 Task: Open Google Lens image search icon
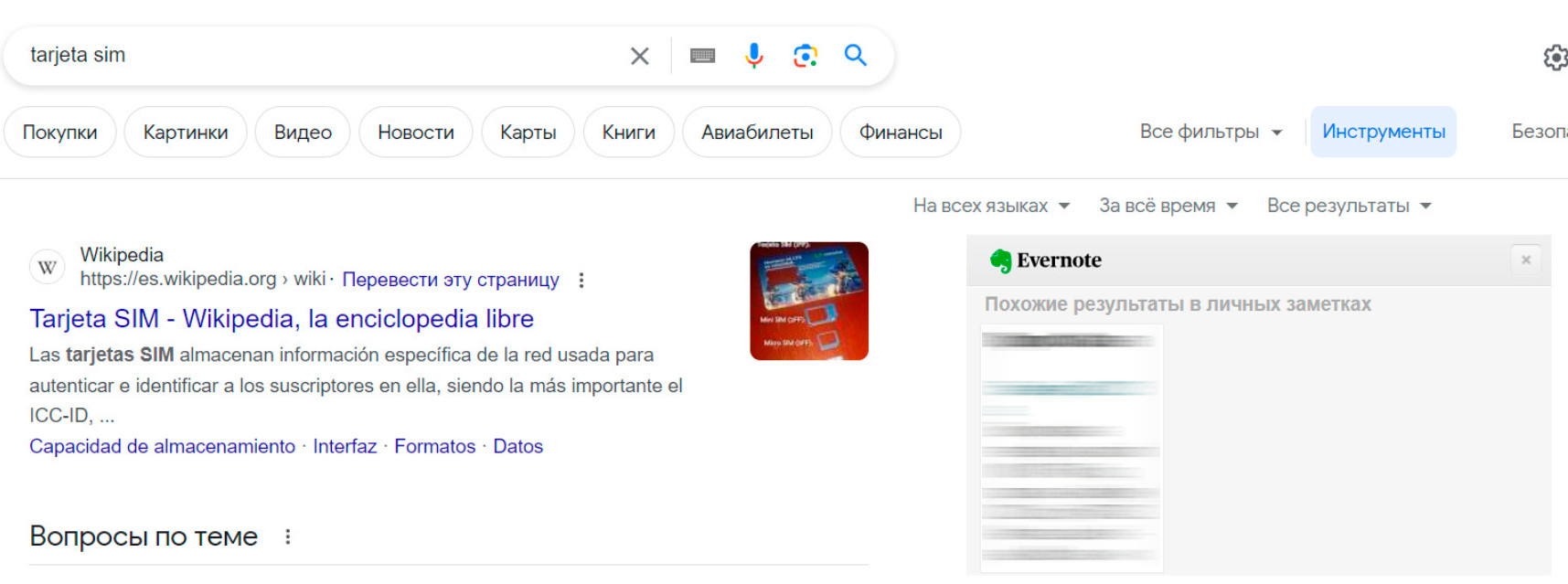[x=805, y=56]
